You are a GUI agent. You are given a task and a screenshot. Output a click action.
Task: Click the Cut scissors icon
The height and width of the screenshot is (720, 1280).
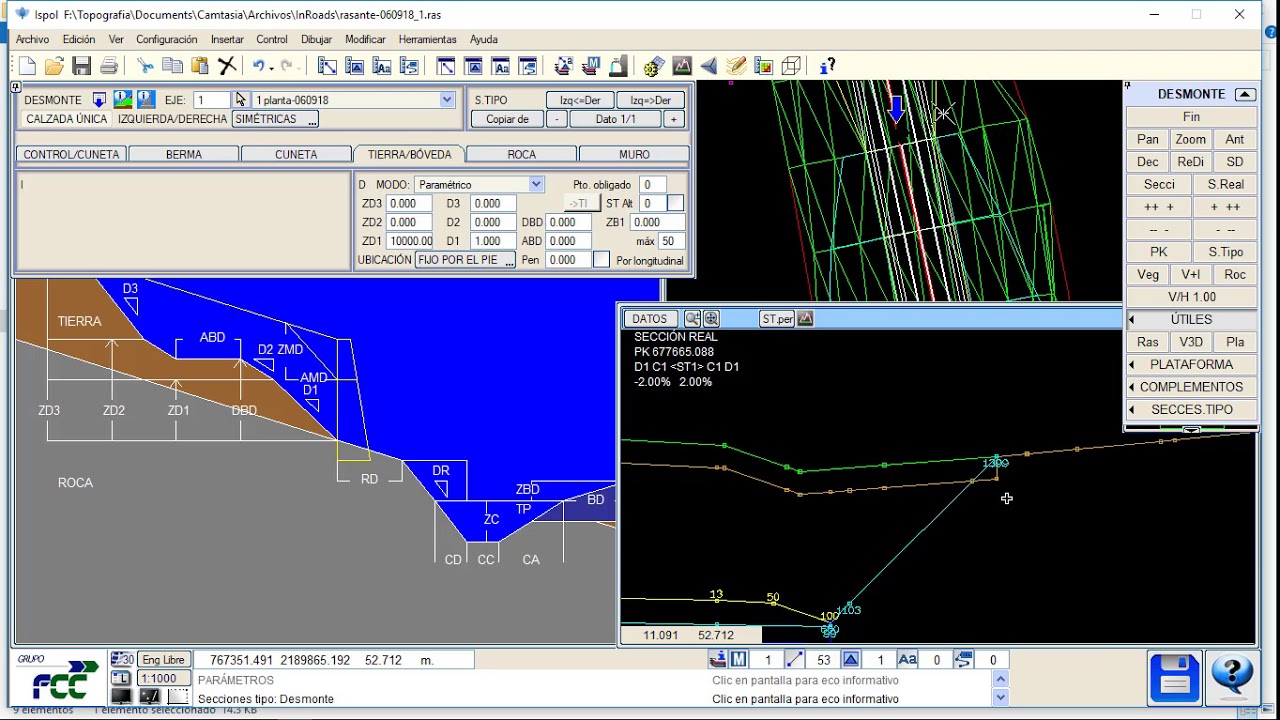145,66
